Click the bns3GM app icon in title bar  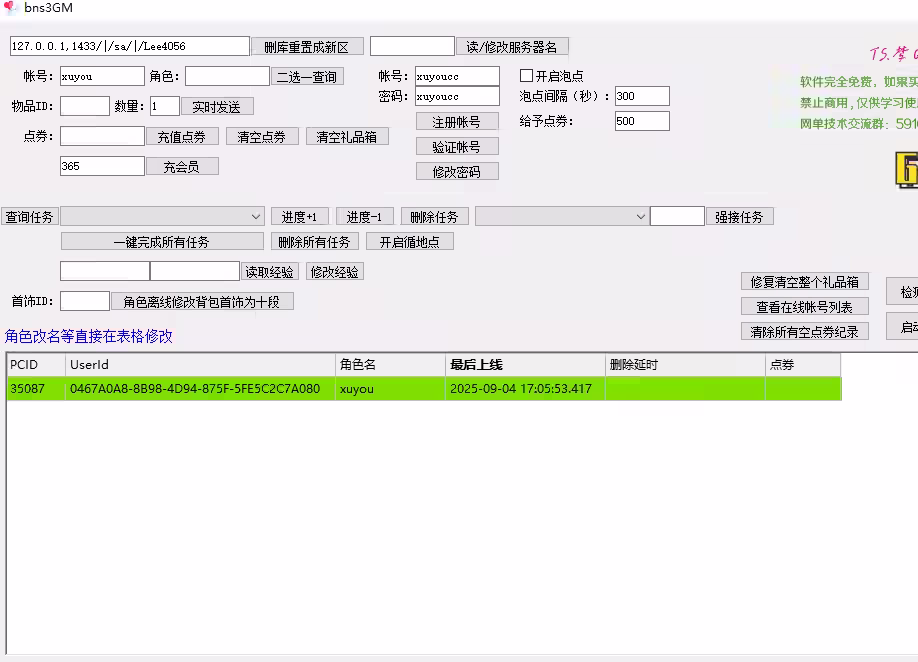click(x=10, y=8)
